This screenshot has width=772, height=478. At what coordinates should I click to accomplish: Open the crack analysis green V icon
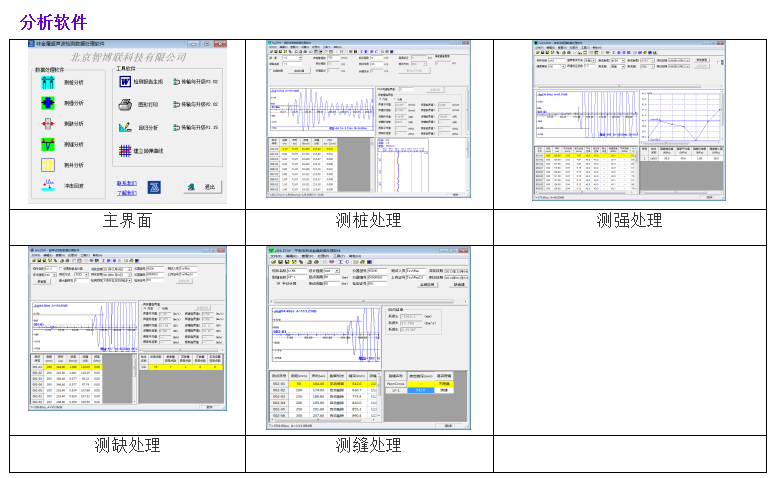coord(46,145)
